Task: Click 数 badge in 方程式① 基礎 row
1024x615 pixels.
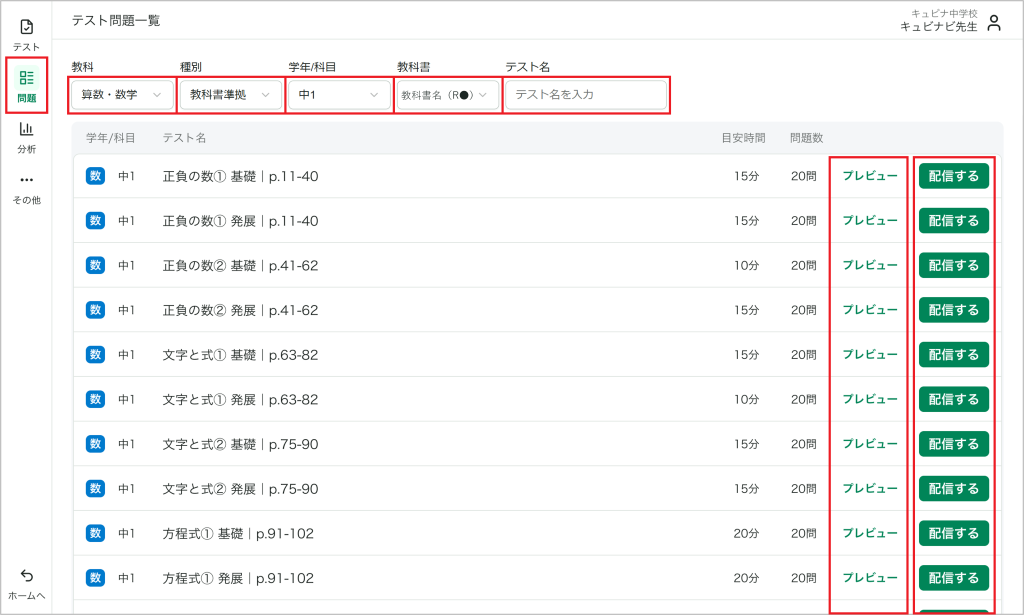Action: [x=95, y=533]
